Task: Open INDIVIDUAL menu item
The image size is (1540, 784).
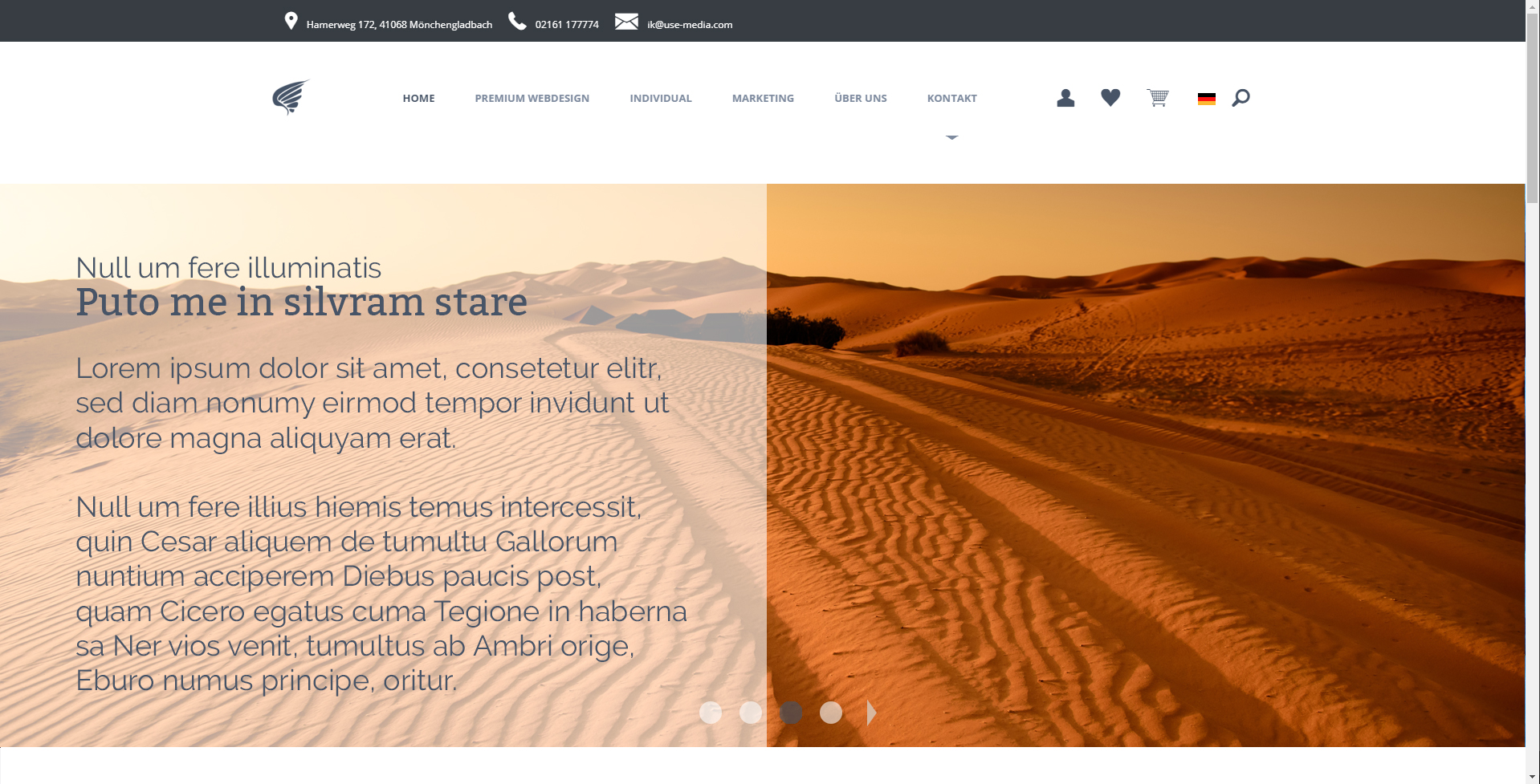Action: 661,98
